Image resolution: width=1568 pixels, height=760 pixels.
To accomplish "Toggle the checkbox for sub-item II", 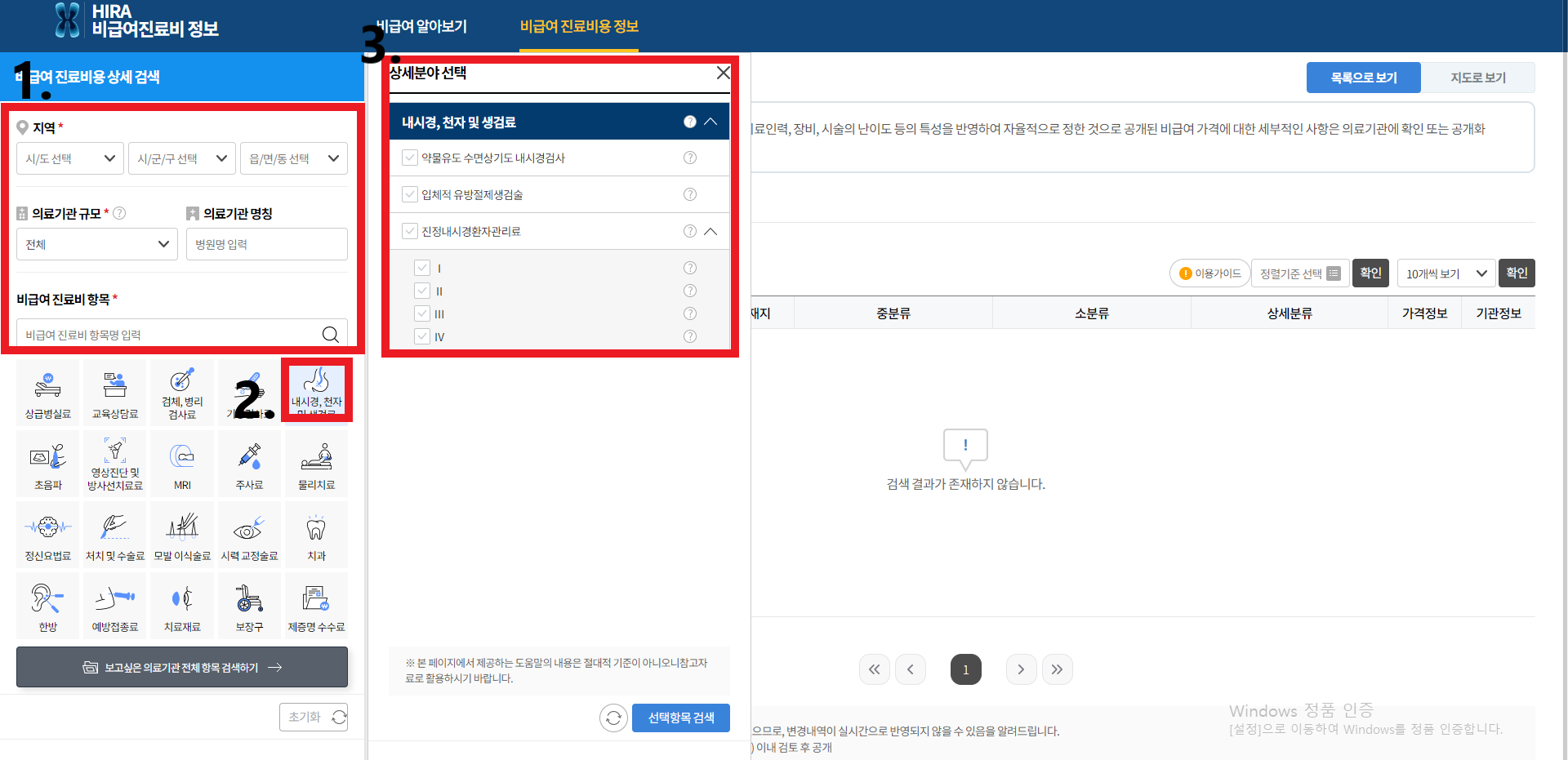I will coord(422,291).
